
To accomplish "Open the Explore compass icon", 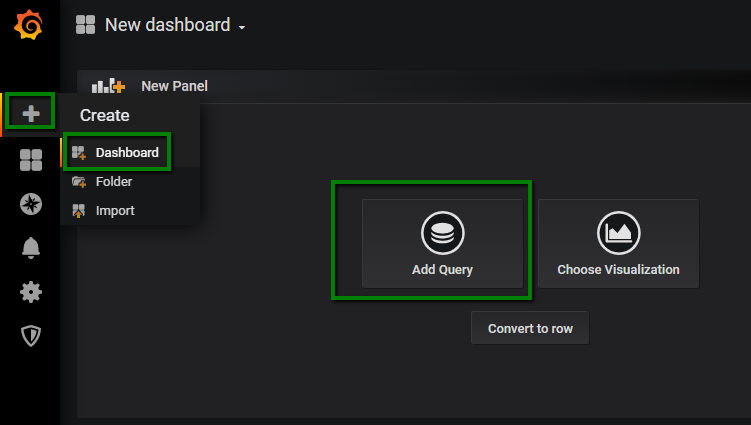I will 31,204.
